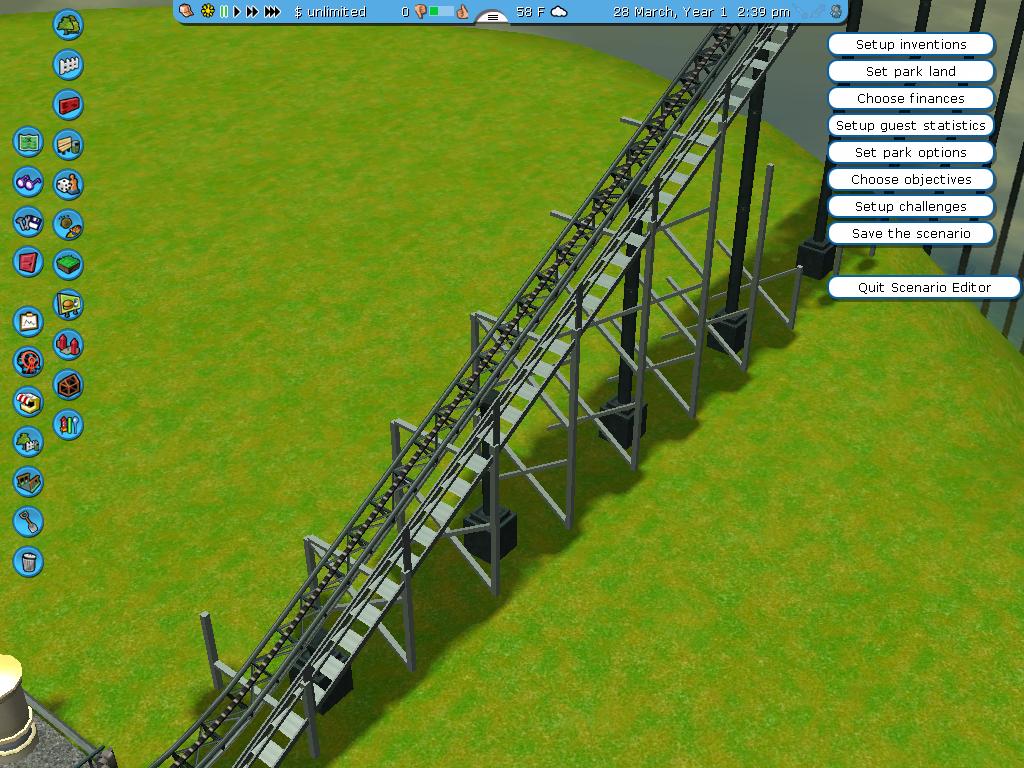Open Choose objectives
The width and height of the screenshot is (1024, 768).
(911, 180)
